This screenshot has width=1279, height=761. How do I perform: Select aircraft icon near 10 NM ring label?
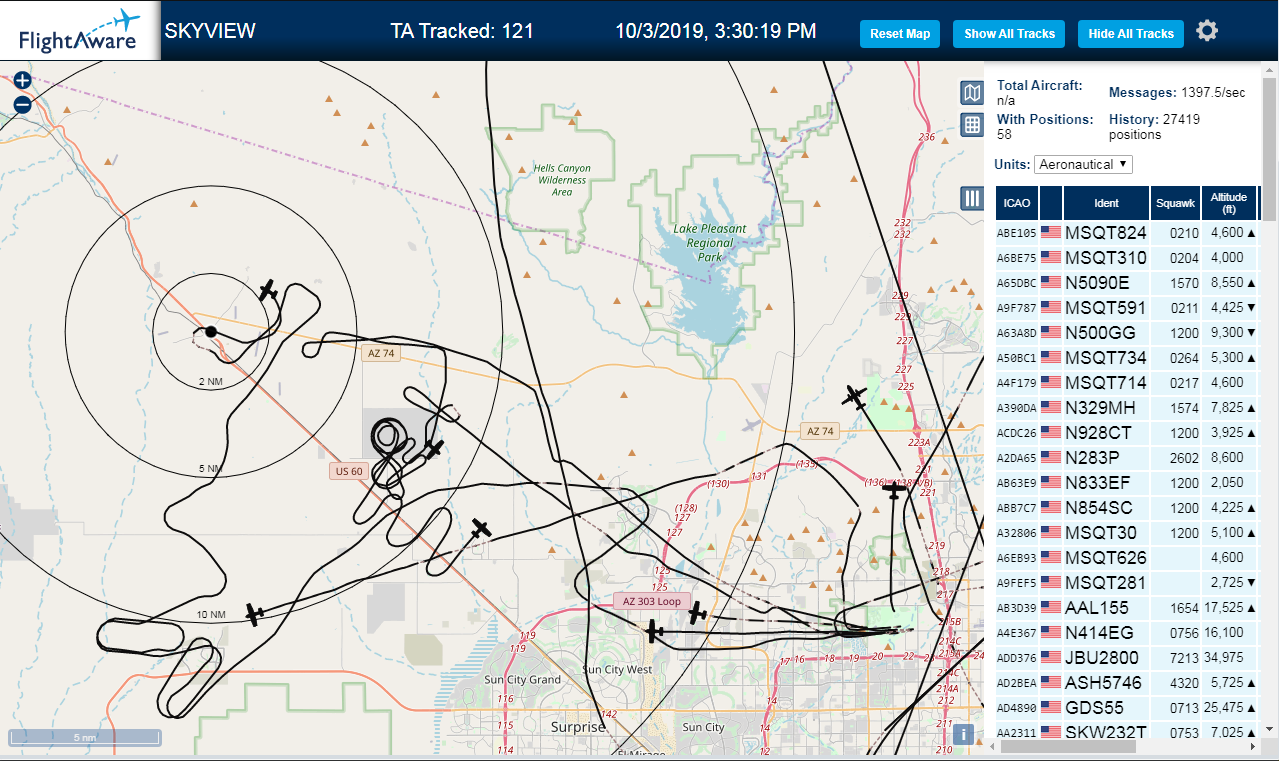pos(254,614)
